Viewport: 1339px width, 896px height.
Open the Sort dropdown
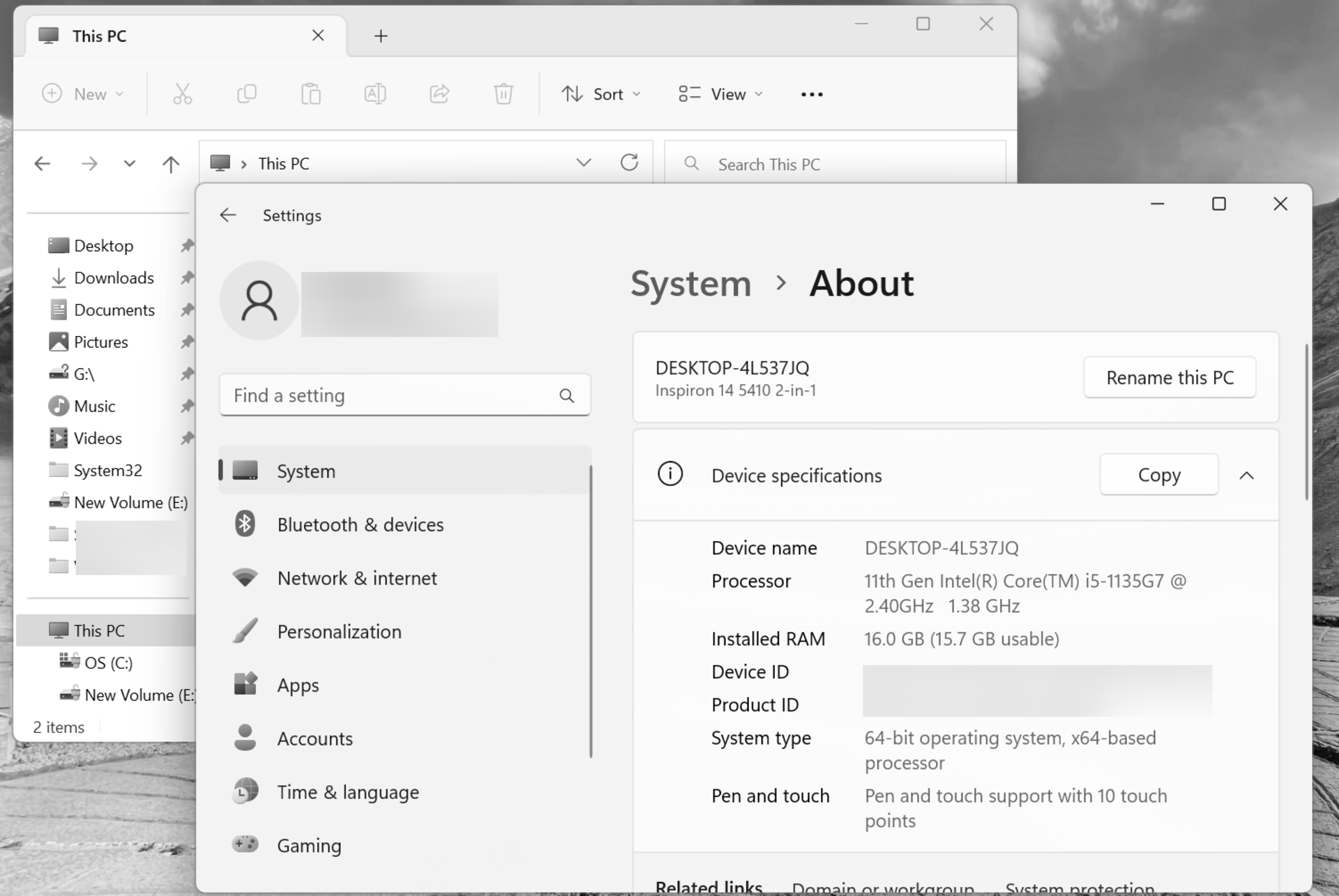[601, 94]
